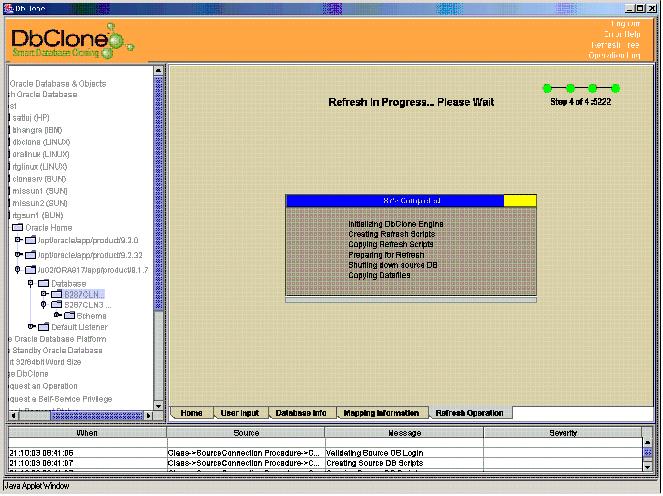The image size is (663, 496).
Task: Click the Schema folder icon
Action: [x=69, y=315]
